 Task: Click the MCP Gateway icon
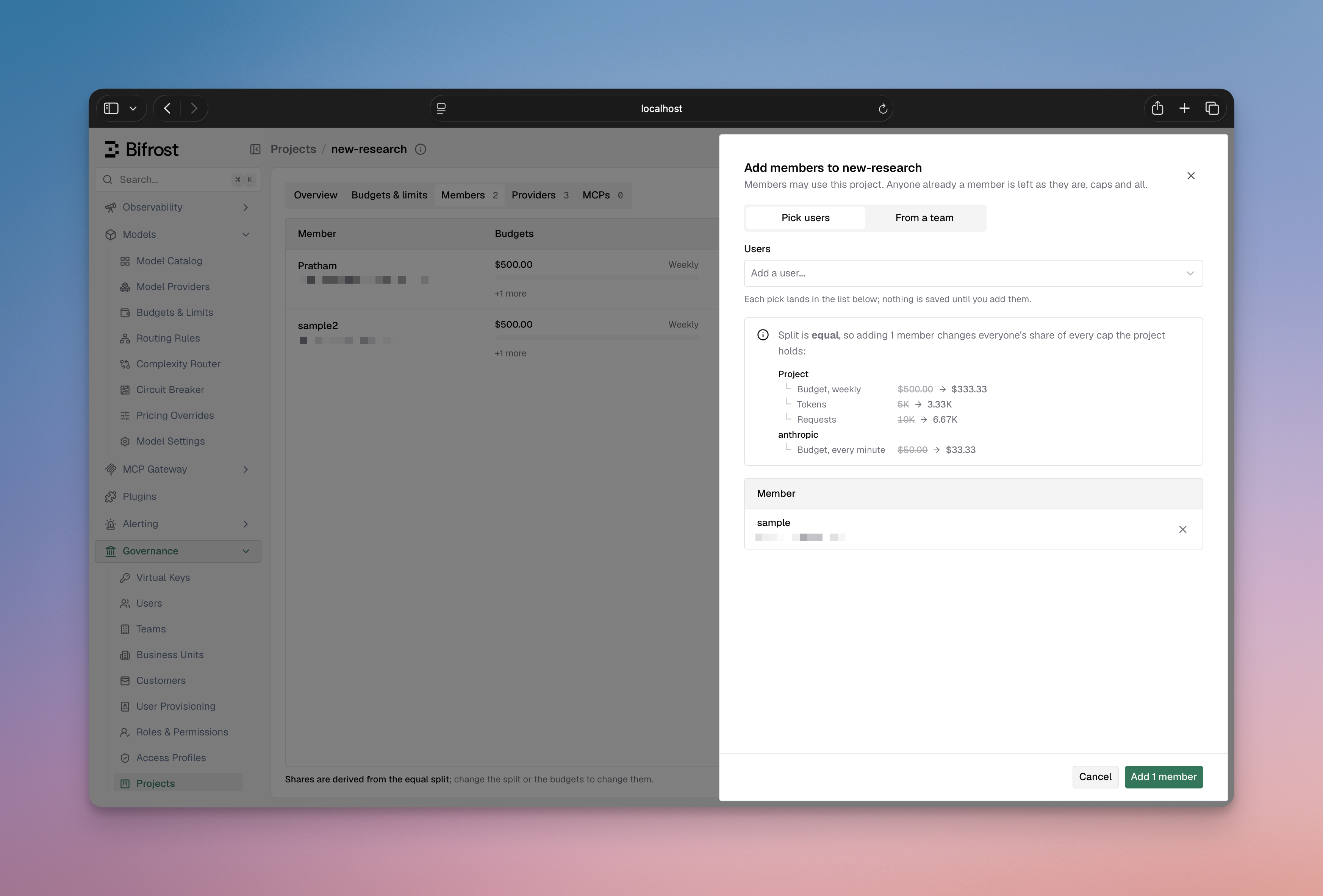point(111,469)
